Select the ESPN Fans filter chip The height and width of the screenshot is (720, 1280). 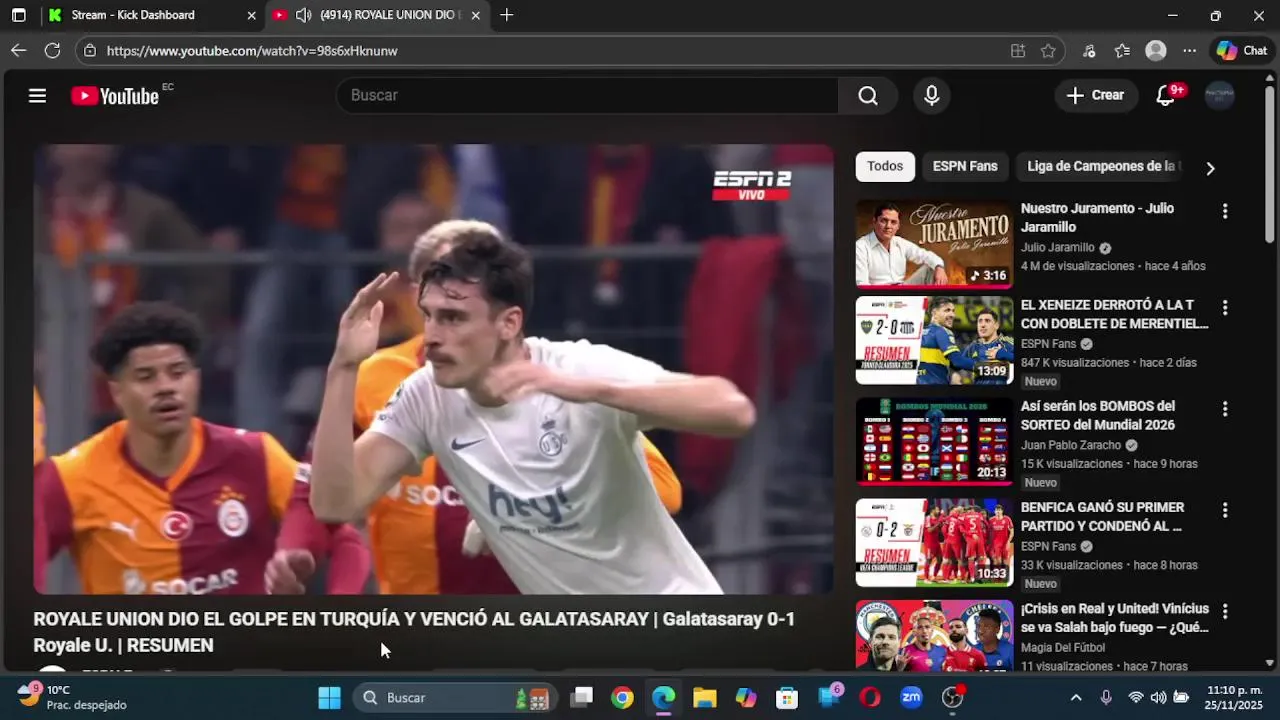coord(965,166)
